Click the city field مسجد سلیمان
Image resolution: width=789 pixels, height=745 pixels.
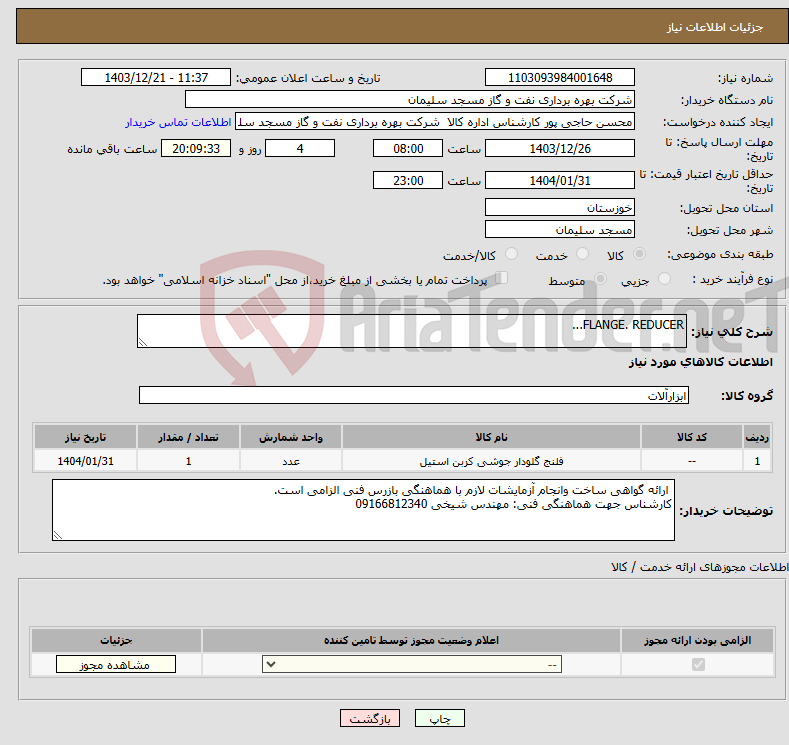click(560, 229)
